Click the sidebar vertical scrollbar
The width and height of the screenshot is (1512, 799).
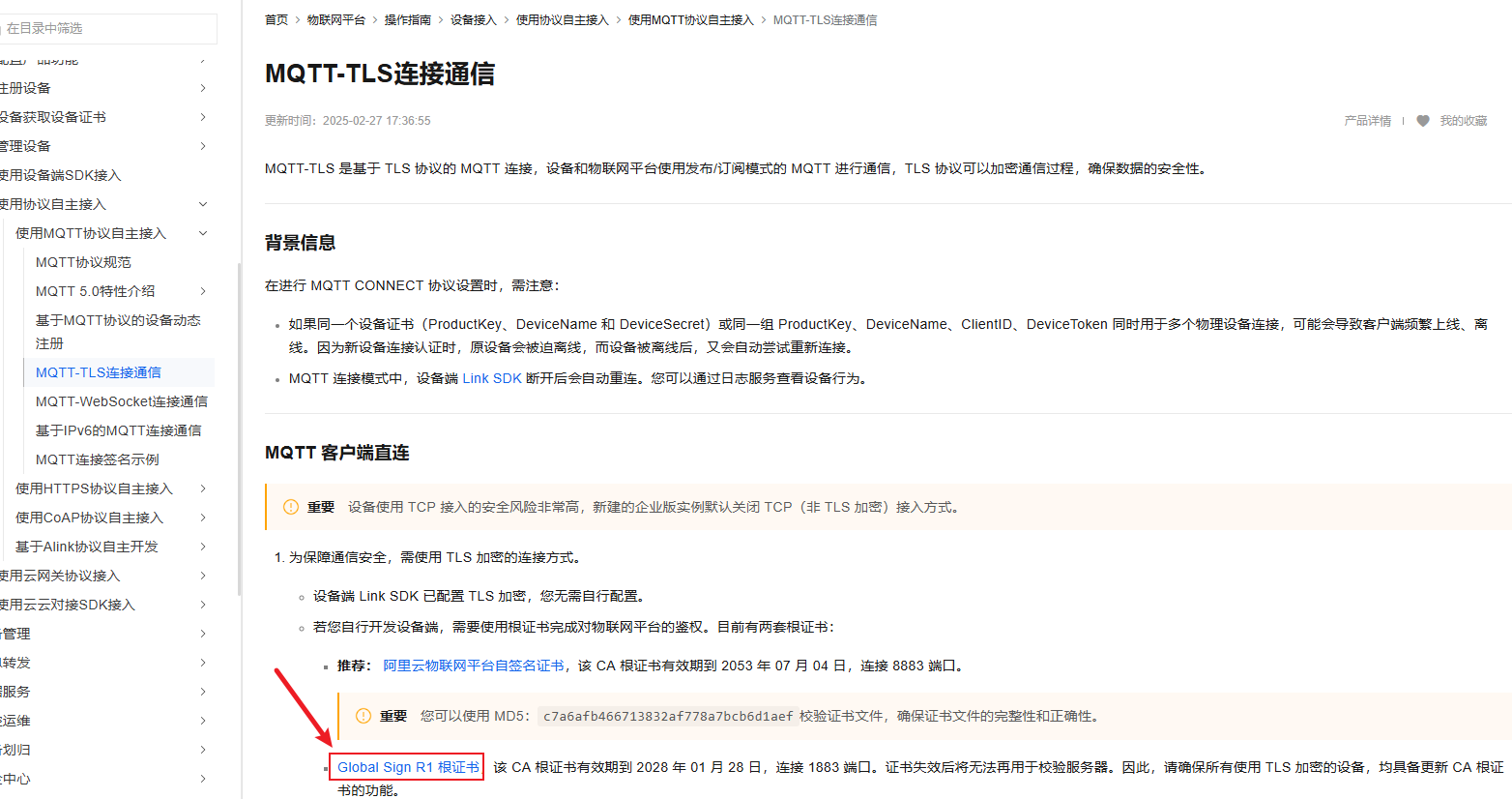coord(239,429)
